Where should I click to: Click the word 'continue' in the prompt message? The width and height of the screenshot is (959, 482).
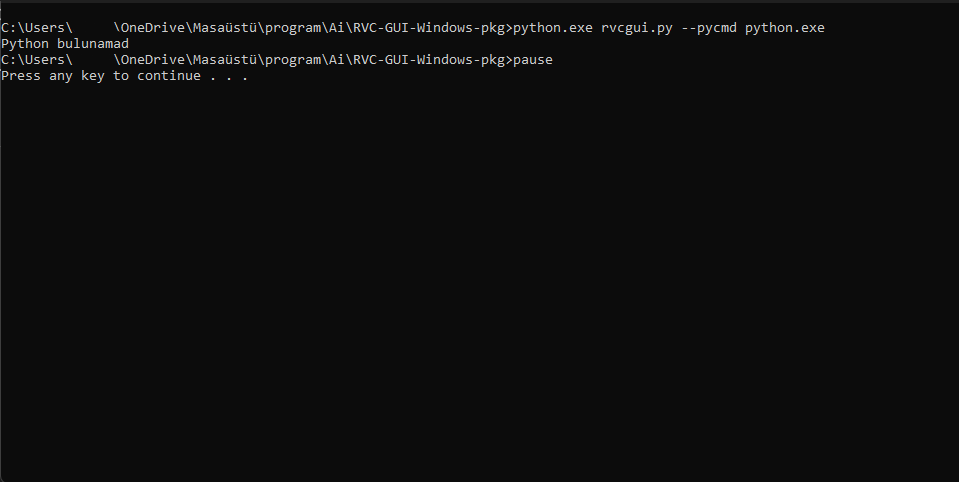pos(168,76)
